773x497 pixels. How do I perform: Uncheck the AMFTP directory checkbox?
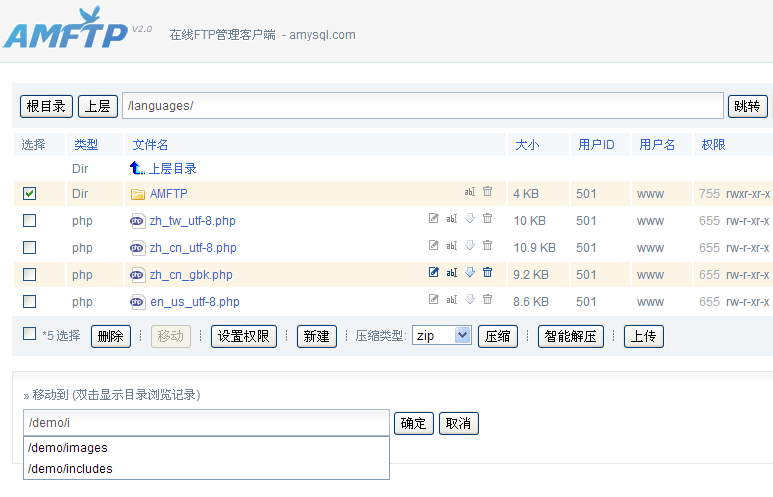29,193
